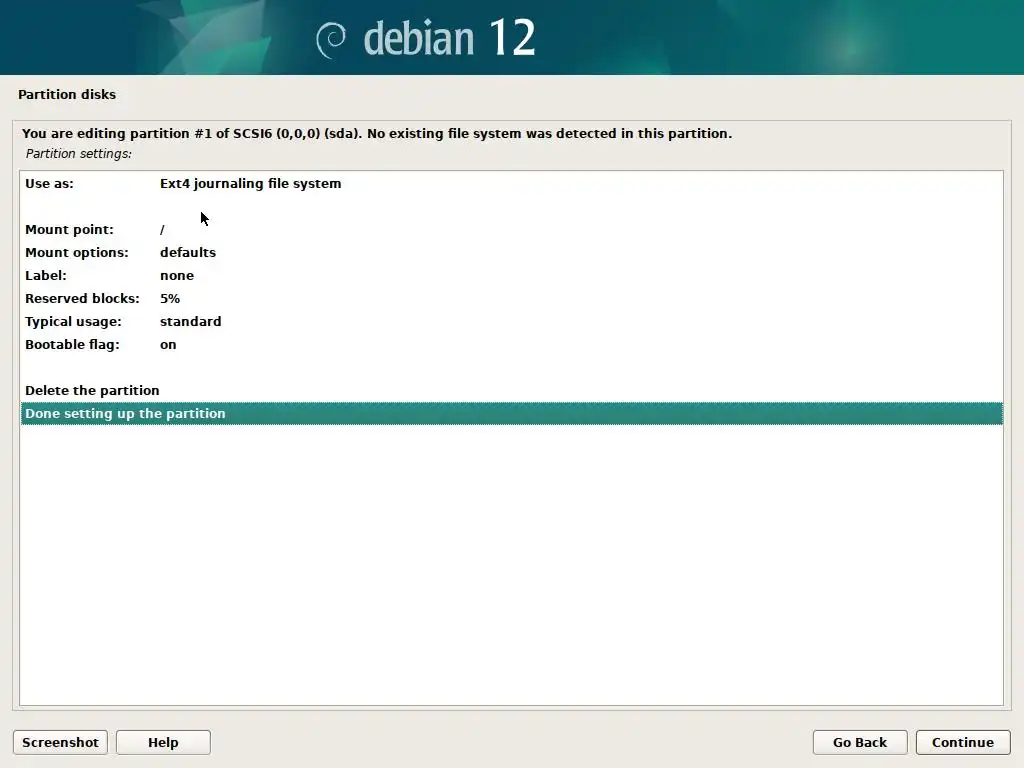Image resolution: width=1024 pixels, height=768 pixels.
Task: Select the 'Use as: Ext4 journaling file system' row
Action: coord(511,184)
